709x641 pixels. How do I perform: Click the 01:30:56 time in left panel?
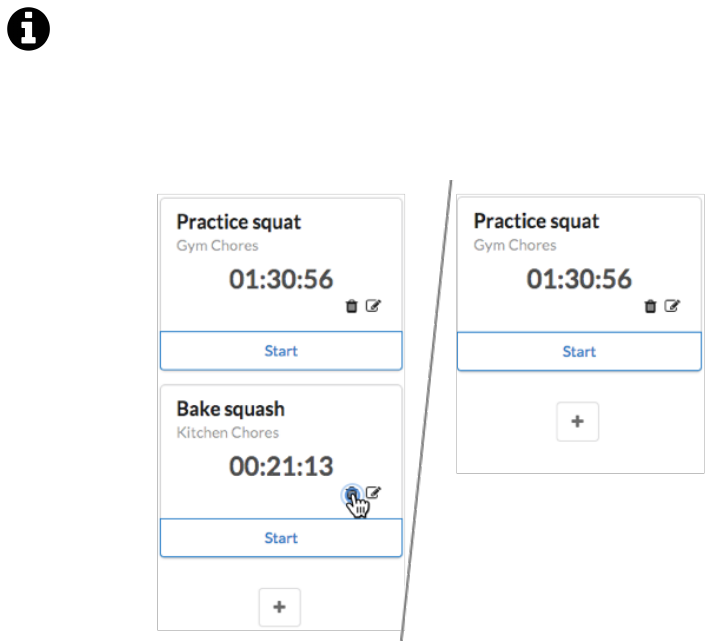(x=281, y=280)
